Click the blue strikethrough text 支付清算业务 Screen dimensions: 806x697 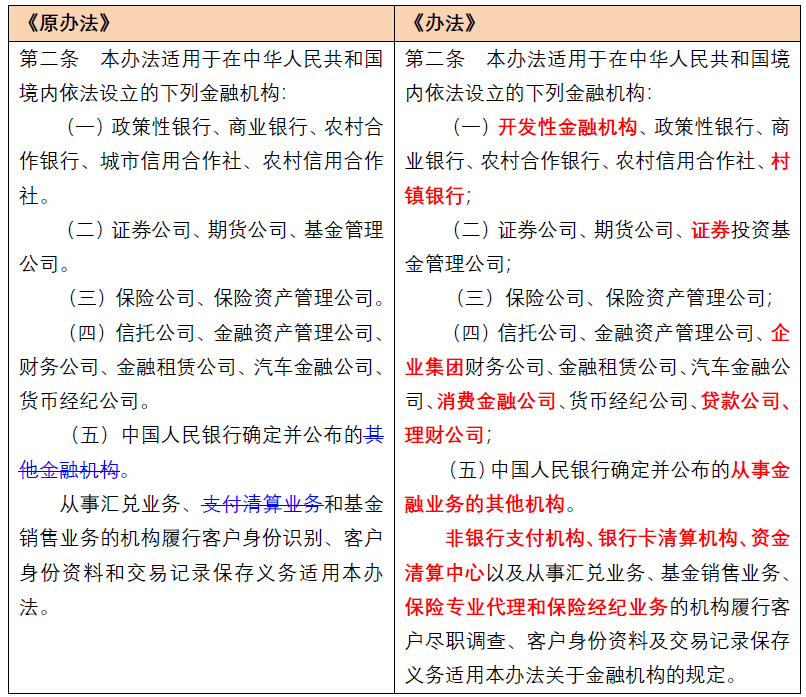tap(262, 503)
